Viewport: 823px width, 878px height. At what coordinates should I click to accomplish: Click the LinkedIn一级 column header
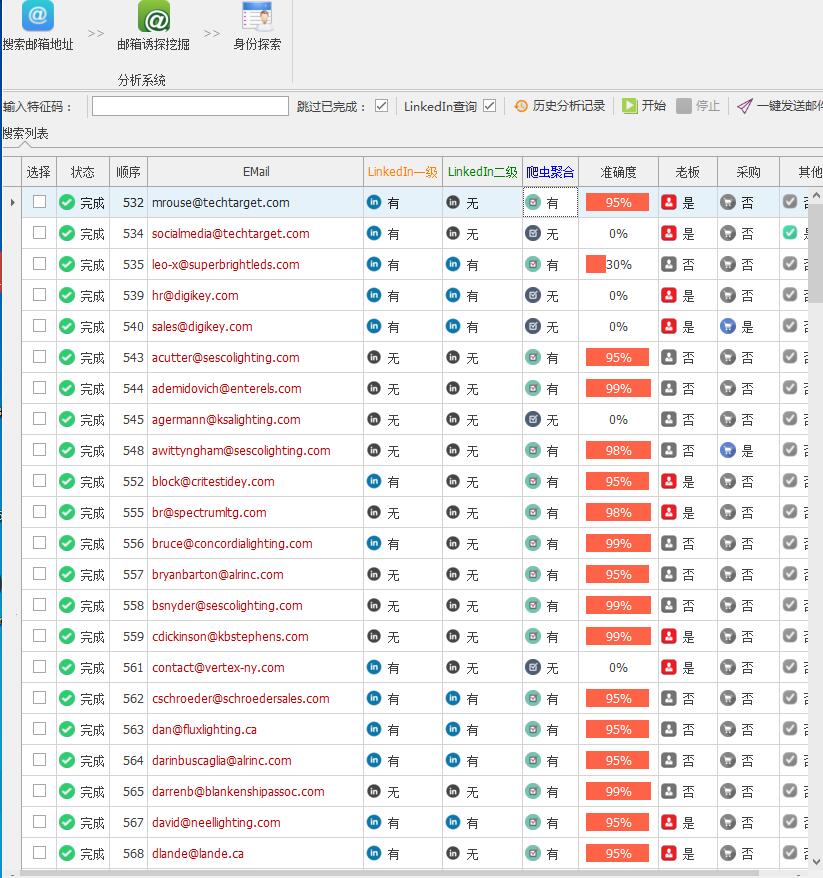pos(402,172)
